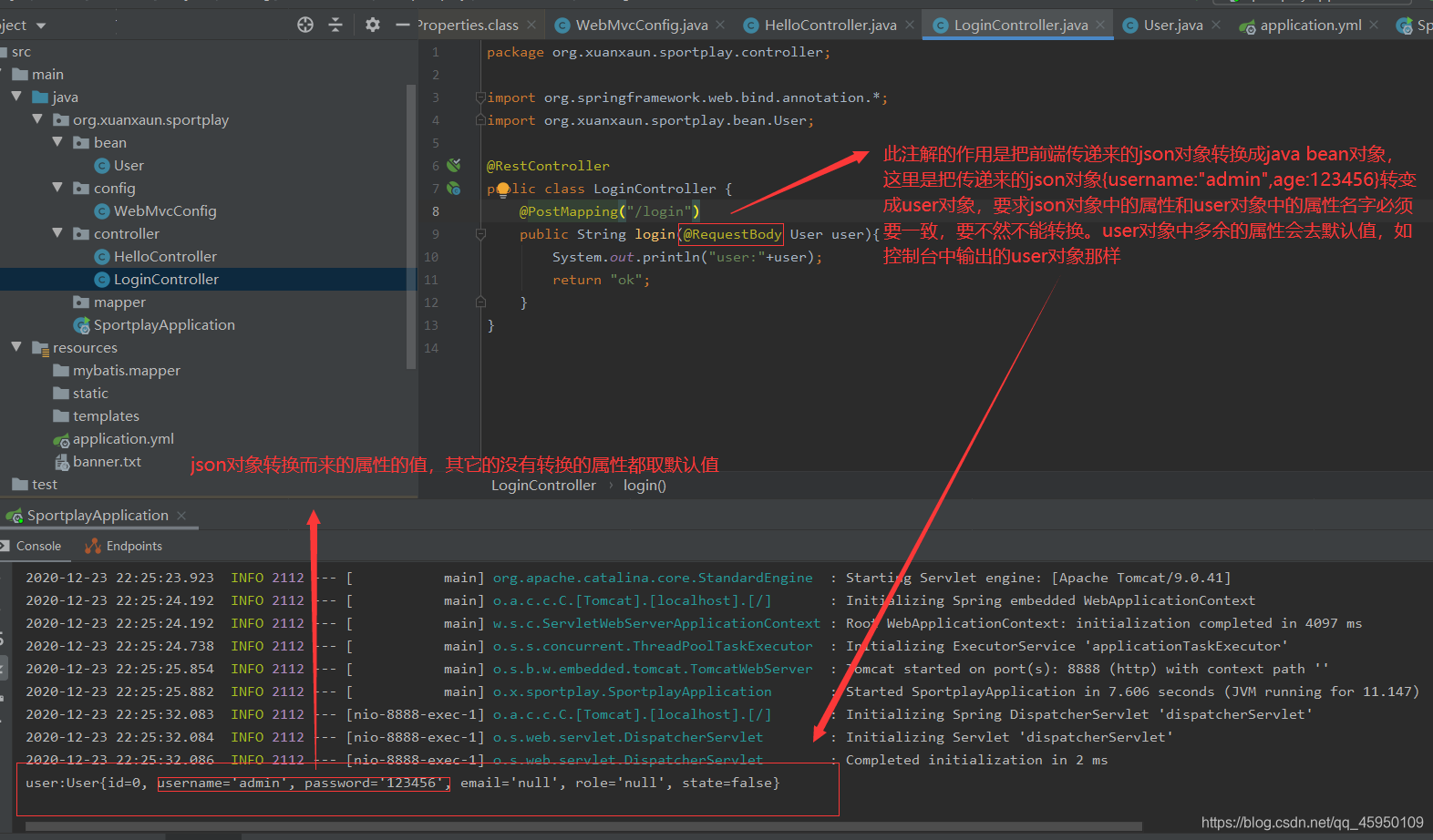
Task: Collapse the config package
Action: pyautogui.click(x=57, y=187)
